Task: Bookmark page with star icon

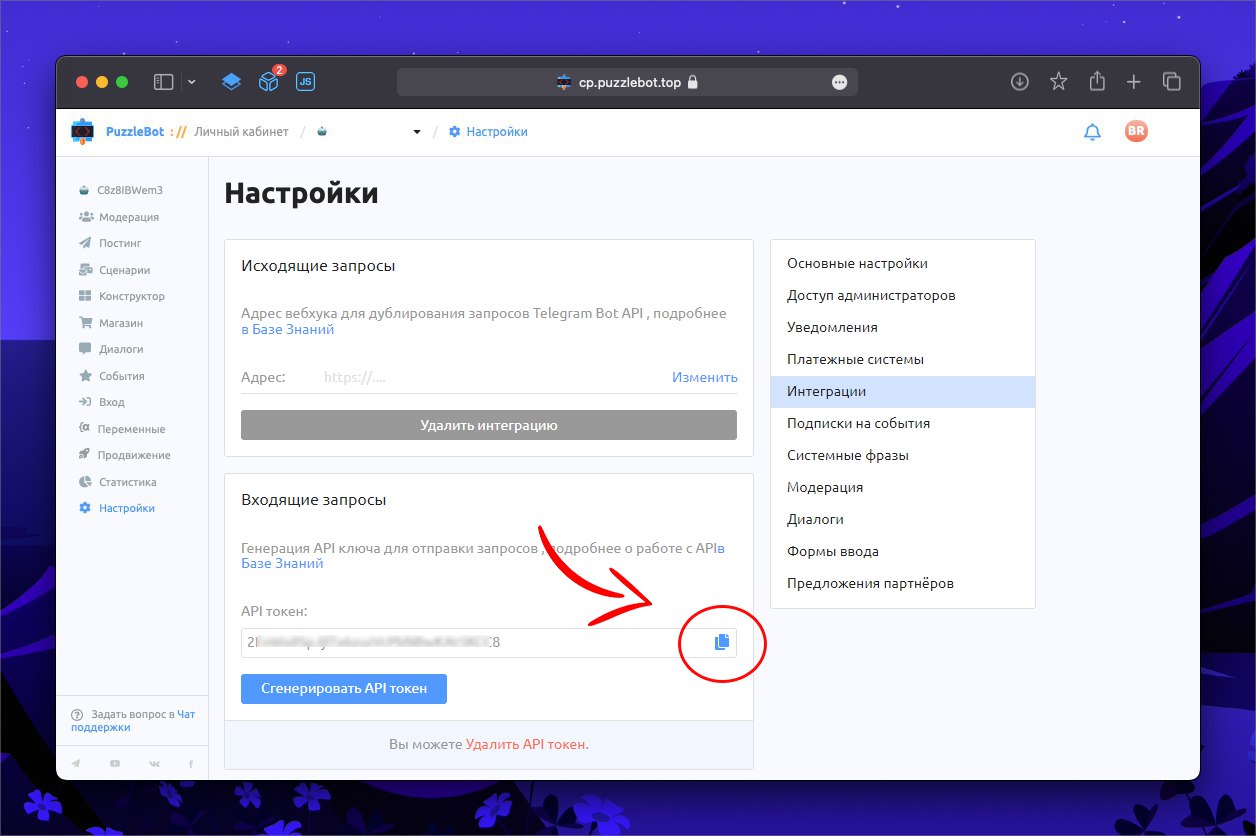Action: click(1058, 82)
